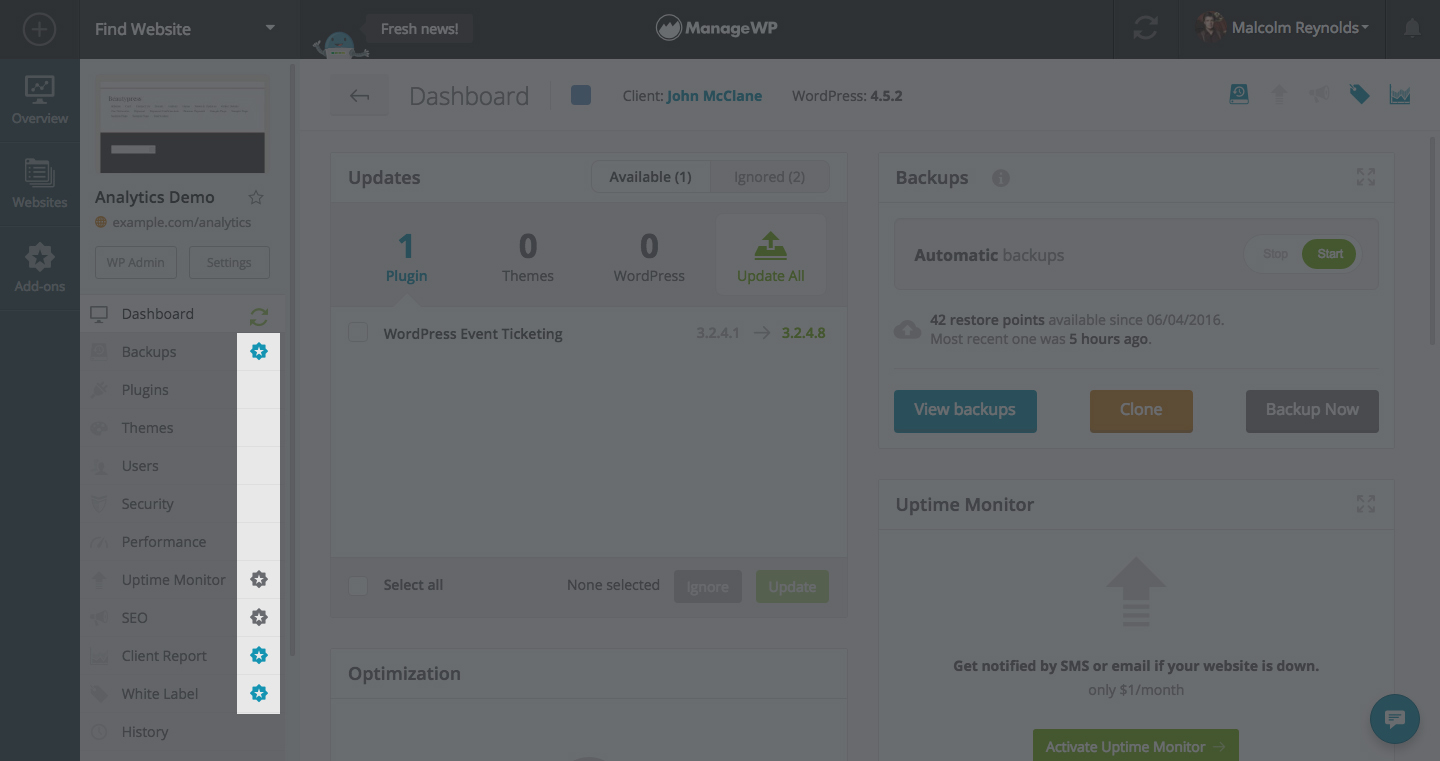The width and height of the screenshot is (1440, 761).
Task: Open the Find Website dropdown
Action: [184, 29]
